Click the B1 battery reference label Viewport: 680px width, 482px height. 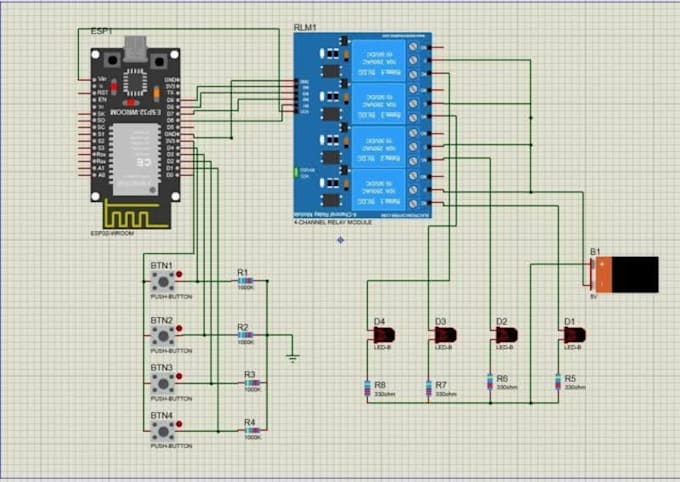[595, 252]
